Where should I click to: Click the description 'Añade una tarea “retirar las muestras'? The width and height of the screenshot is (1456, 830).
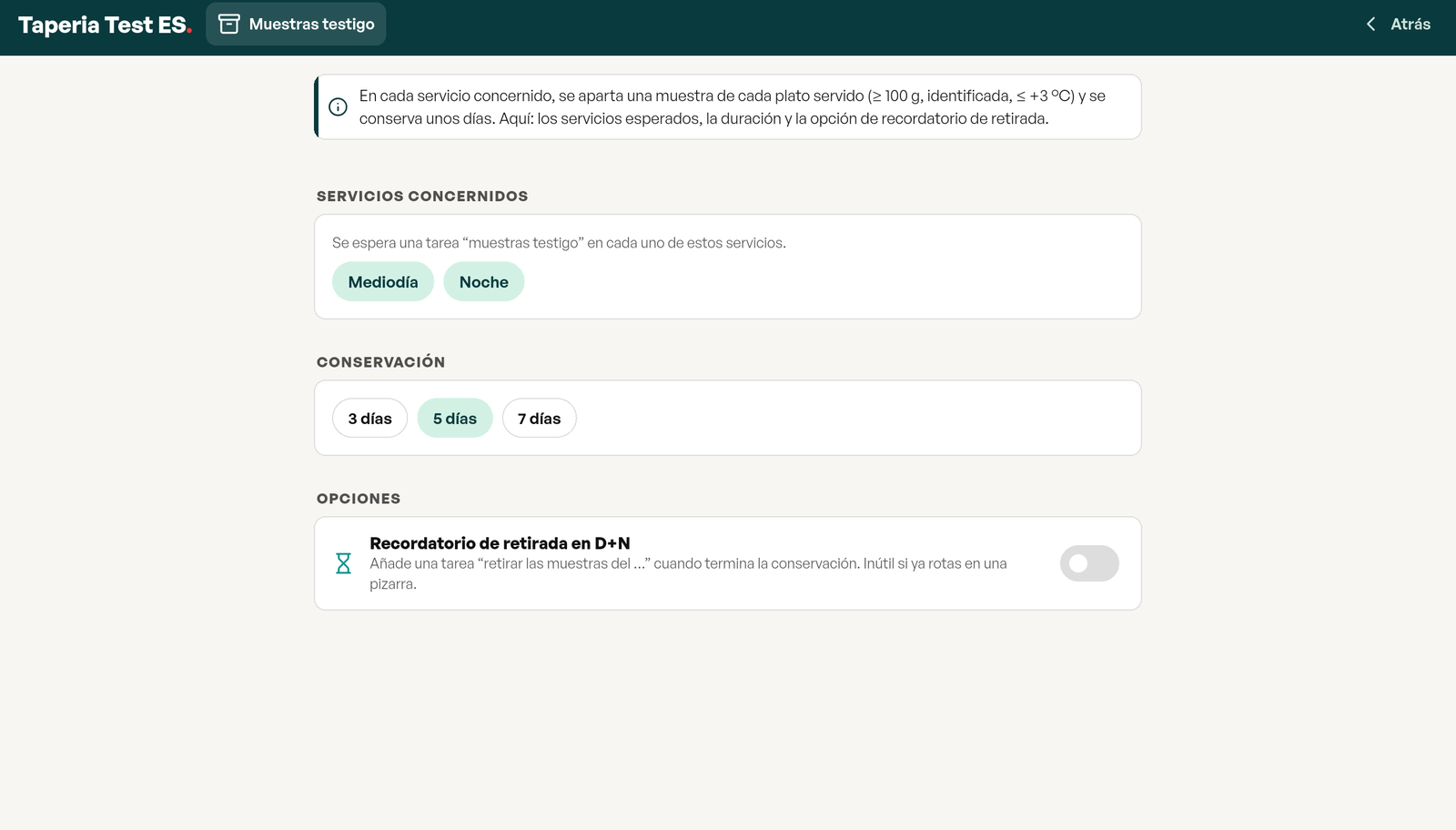pyautogui.click(x=688, y=574)
